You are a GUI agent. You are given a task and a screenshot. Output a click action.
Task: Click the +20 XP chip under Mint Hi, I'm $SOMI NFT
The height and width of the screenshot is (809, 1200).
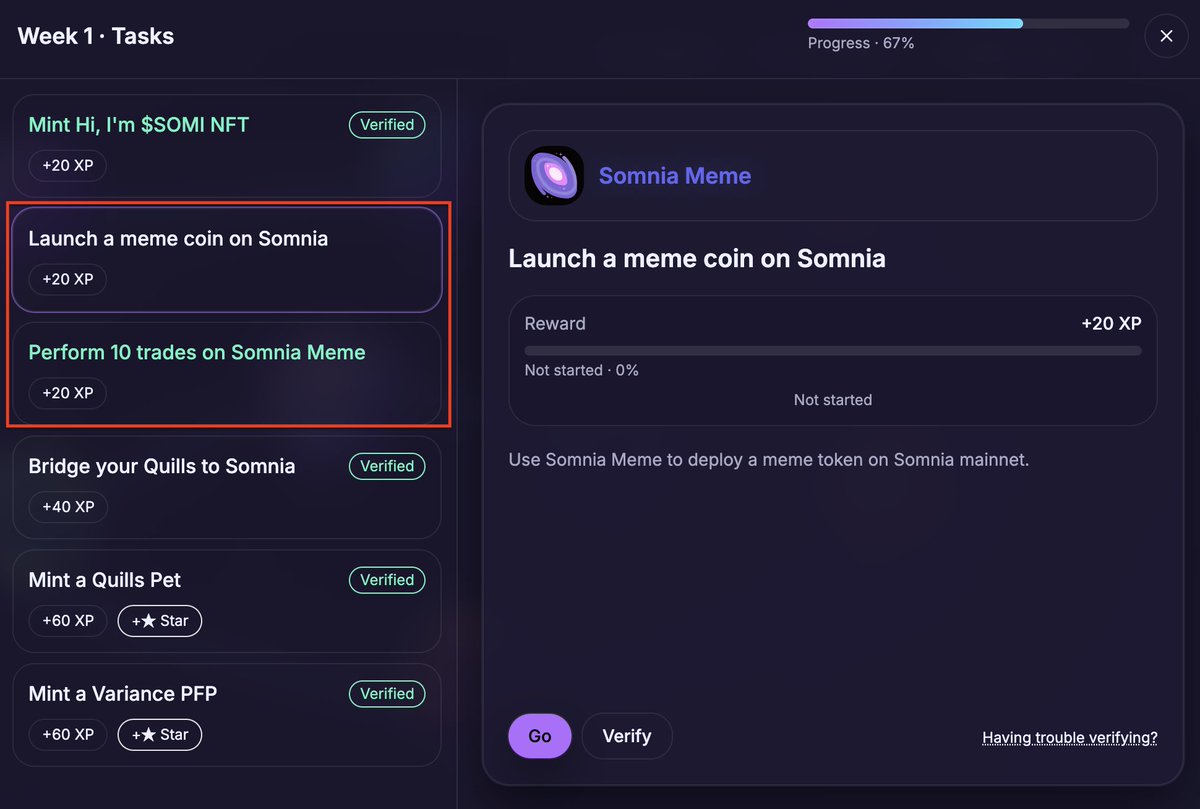point(68,166)
